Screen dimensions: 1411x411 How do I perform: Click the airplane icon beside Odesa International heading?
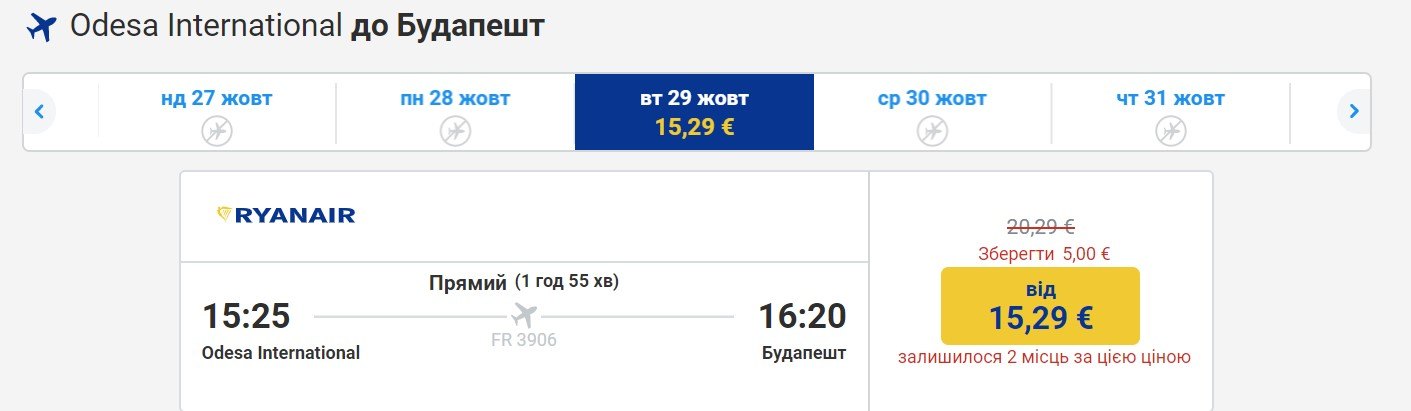coord(42,28)
